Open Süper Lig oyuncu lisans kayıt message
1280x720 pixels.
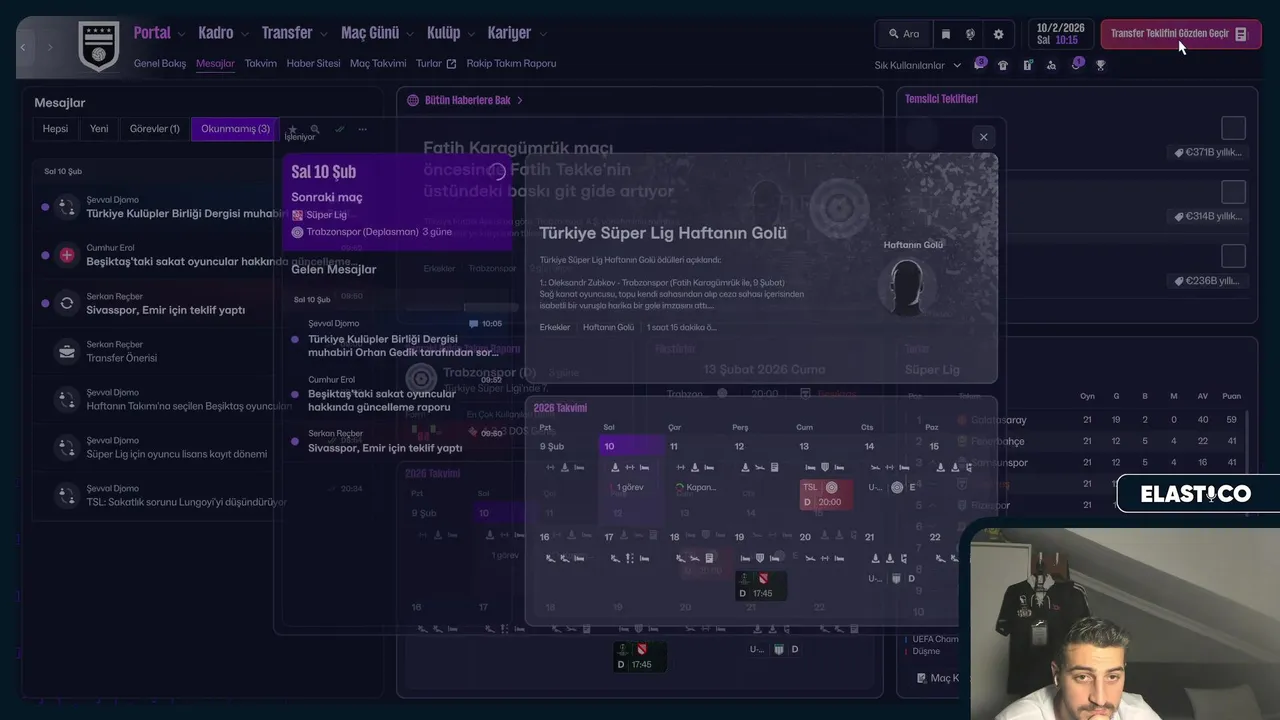[160, 447]
